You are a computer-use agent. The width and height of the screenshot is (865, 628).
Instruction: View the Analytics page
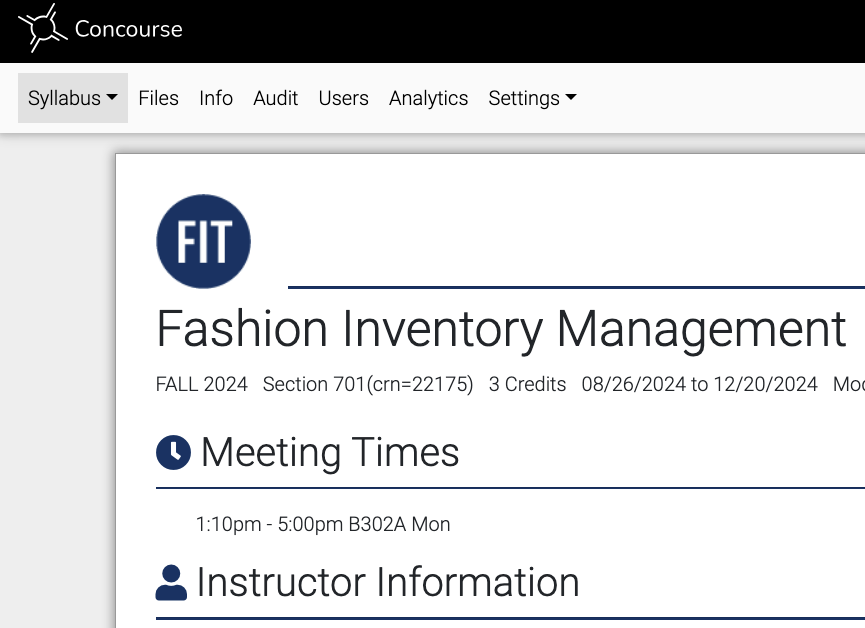point(428,98)
